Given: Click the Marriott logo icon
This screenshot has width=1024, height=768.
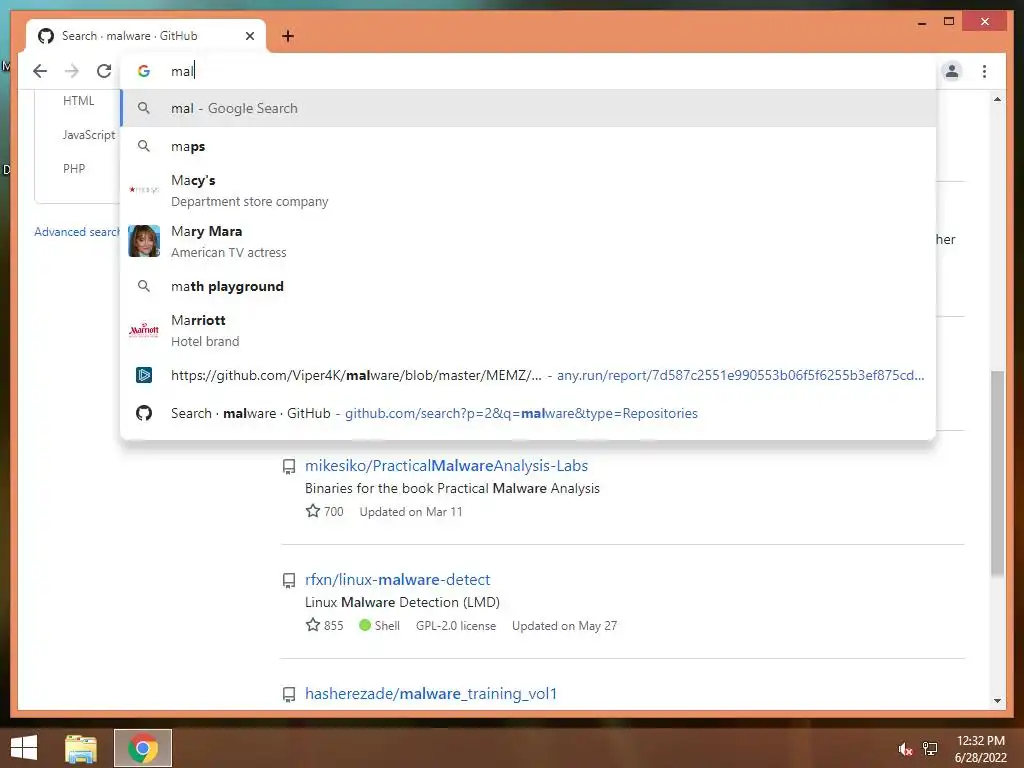Looking at the screenshot, I should click(x=144, y=330).
